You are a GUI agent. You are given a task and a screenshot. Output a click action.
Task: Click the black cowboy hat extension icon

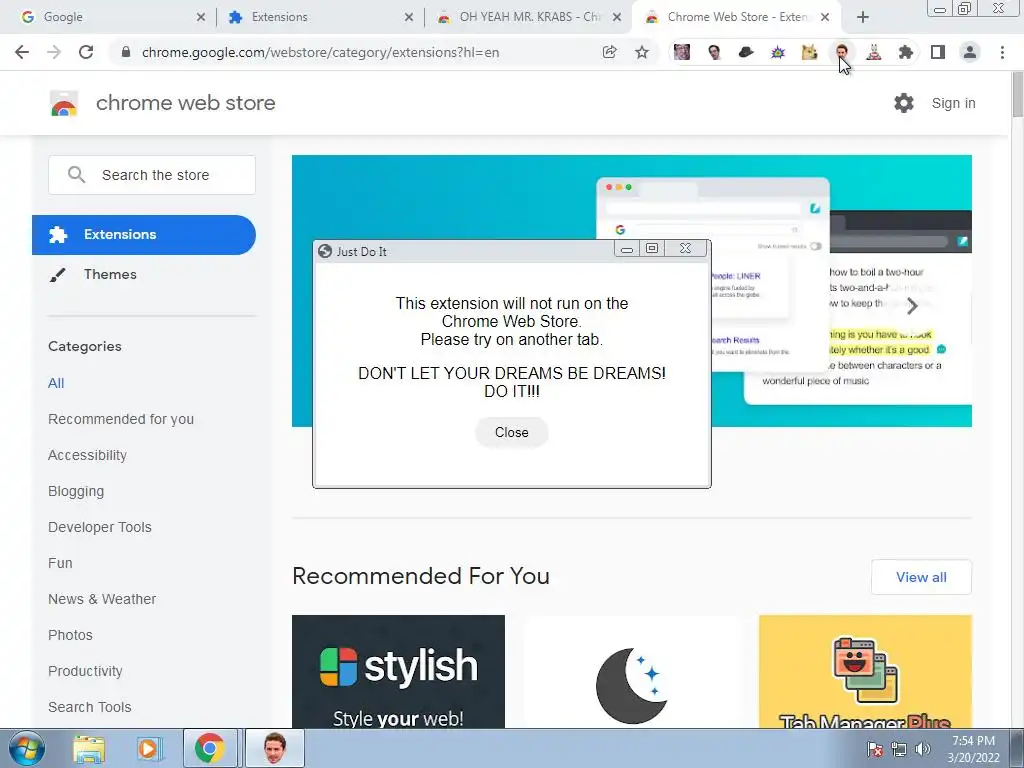(x=746, y=52)
